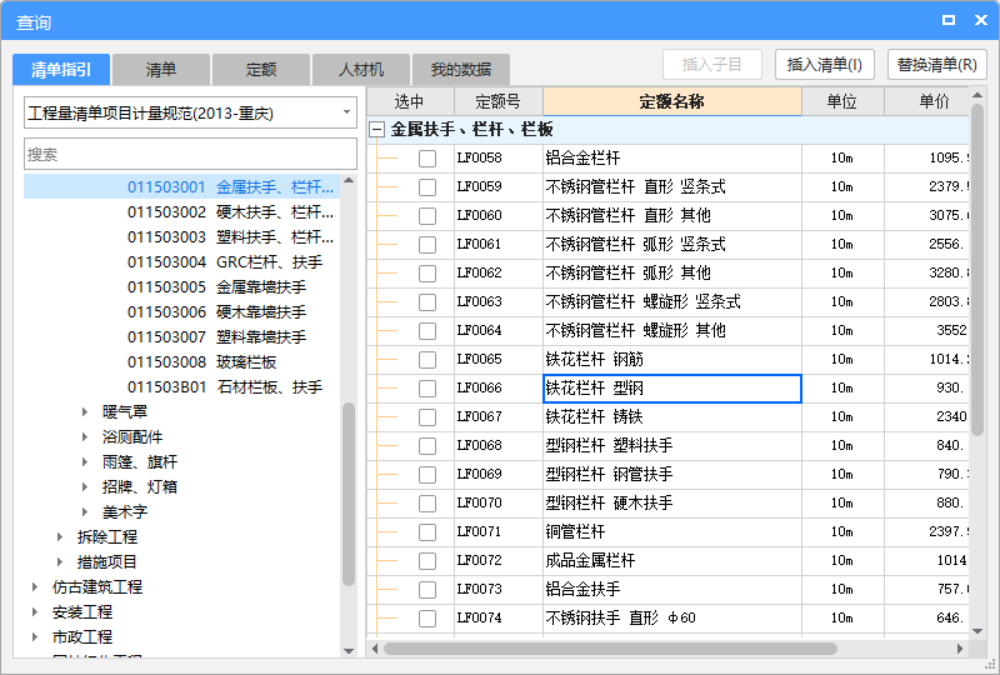The width and height of the screenshot is (1000, 675).
Task: Click the 插入清单(I) button
Action: click(825, 64)
